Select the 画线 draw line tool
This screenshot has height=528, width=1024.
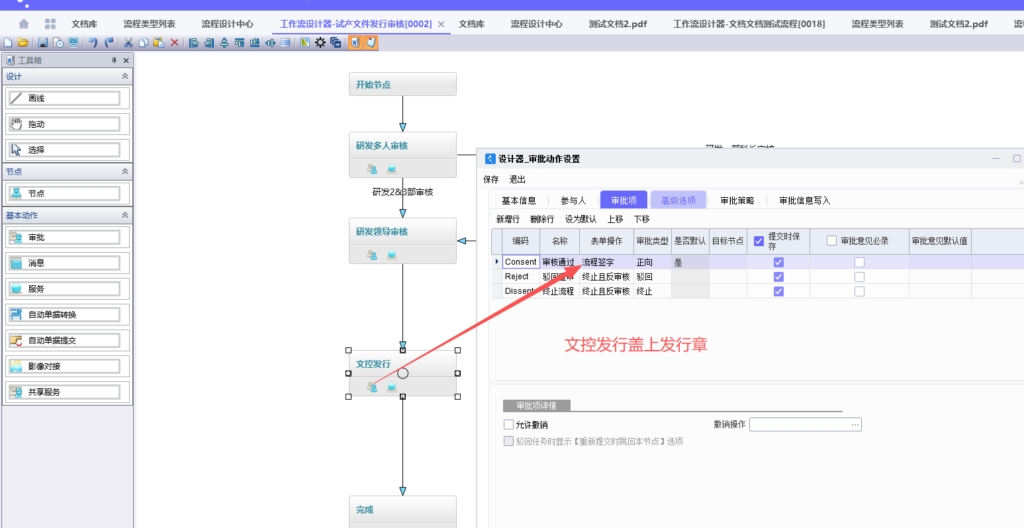coord(67,98)
